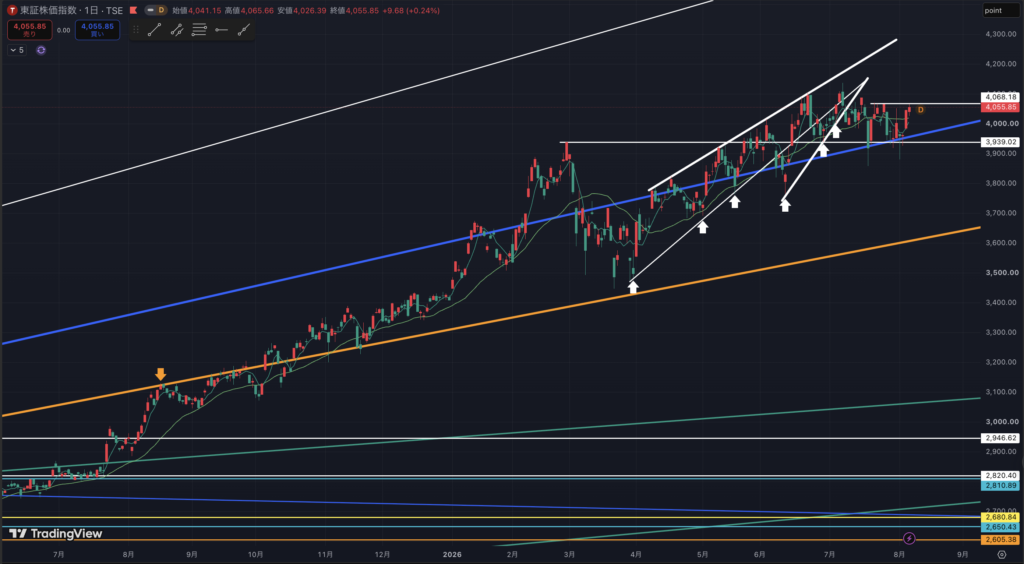Viewport: 1024px width, 564px height.
Task: Click the 2,820.40 price label
Action: tap(1000, 476)
